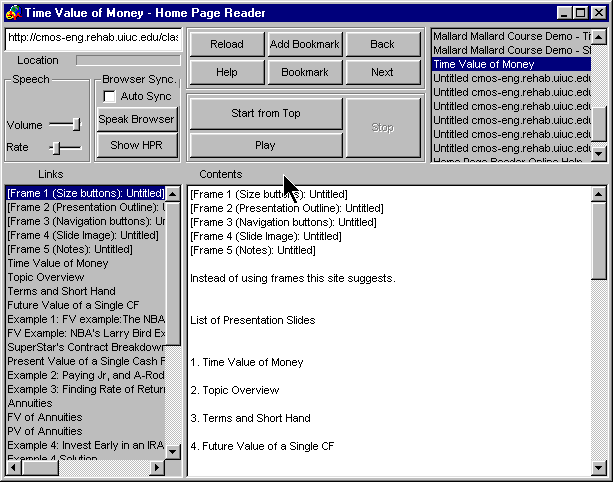613x482 pixels.
Task: Select Topic Overview in Links list
Action: (x=46, y=277)
